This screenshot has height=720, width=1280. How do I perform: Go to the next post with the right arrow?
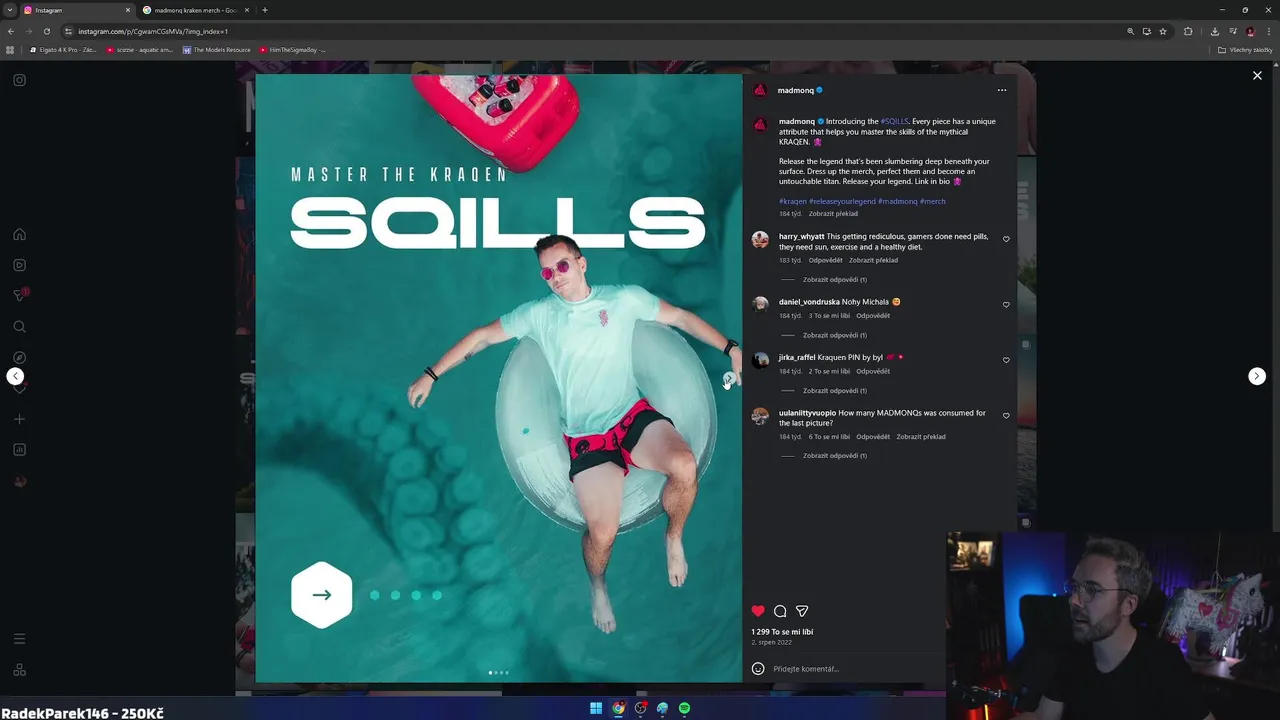[x=1257, y=376]
